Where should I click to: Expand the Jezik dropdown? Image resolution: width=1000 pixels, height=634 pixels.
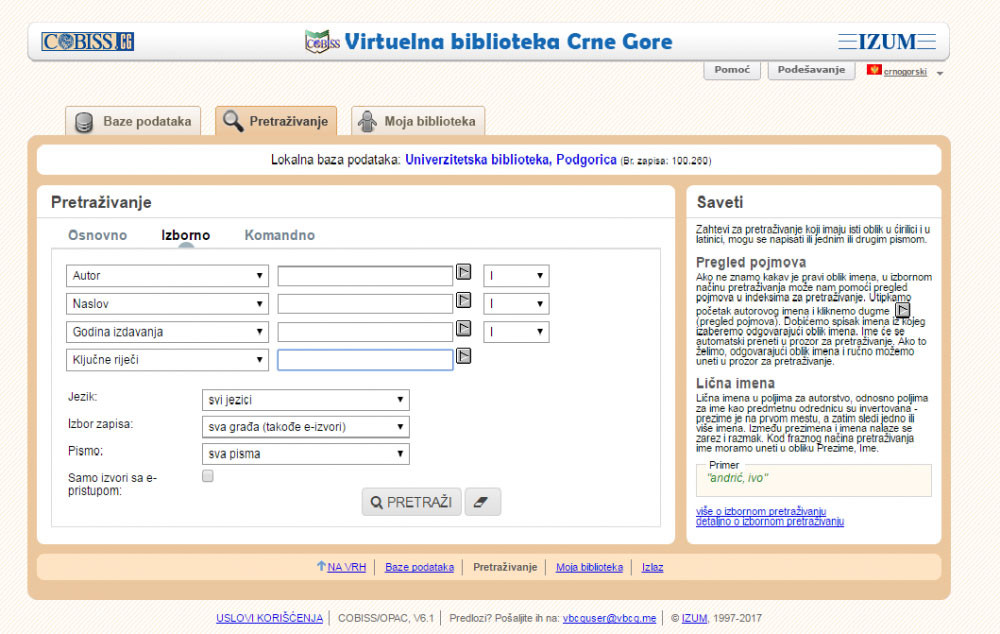305,400
